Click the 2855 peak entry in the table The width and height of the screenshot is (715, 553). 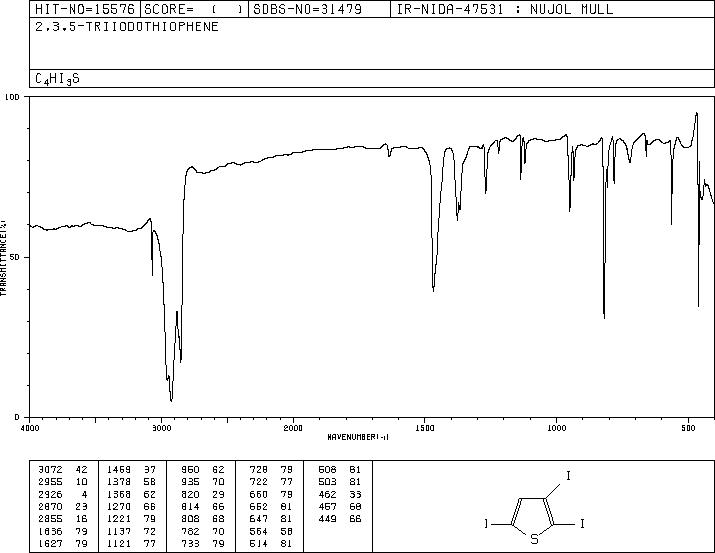(x=50, y=519)
